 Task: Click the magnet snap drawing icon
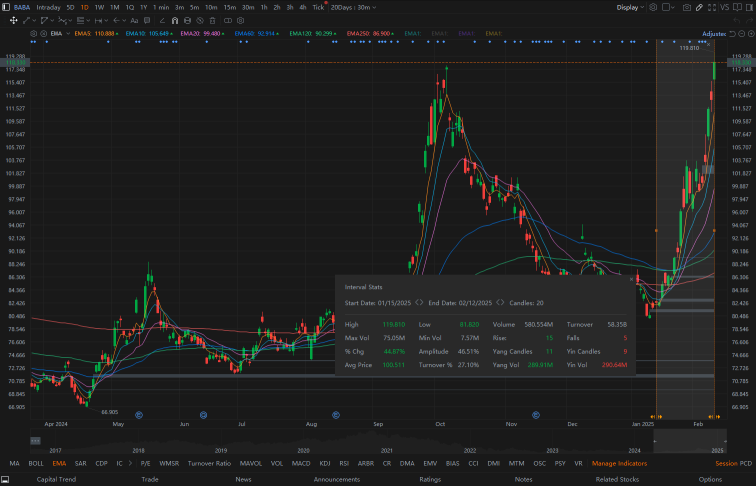click(x=176, y=19)
